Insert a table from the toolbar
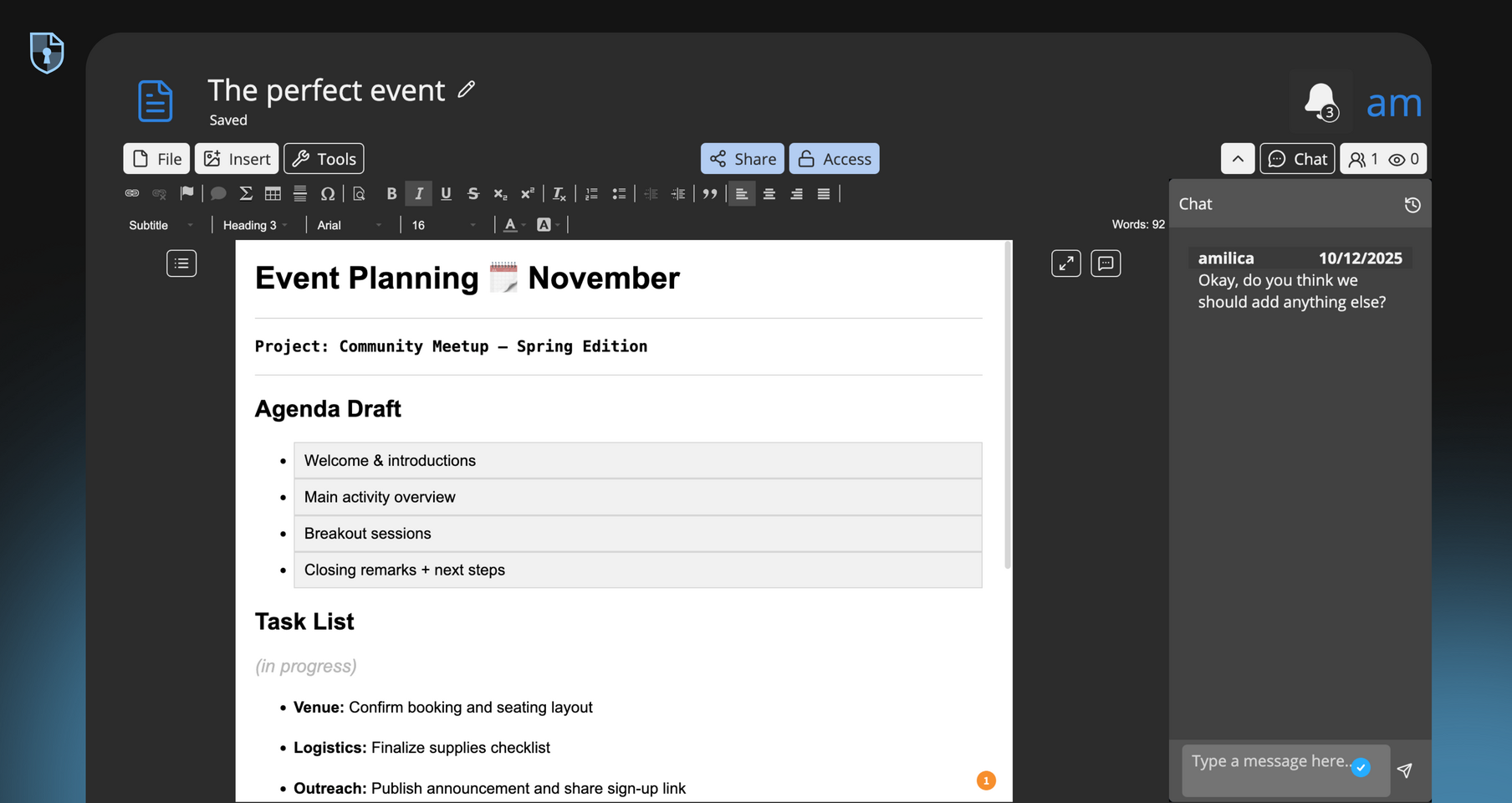The height and width of the screenshot is (803, 1512). [x=273, y=194]
